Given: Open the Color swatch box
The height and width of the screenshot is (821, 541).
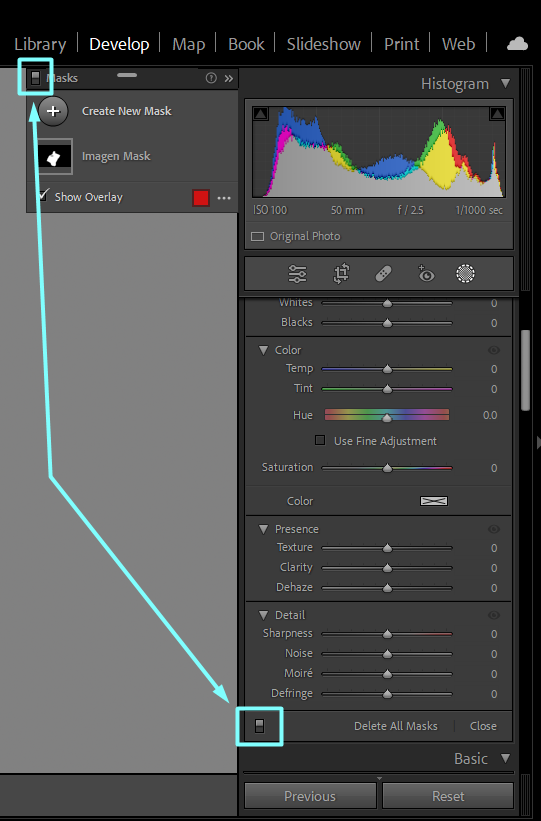Looking at the screenshot, I should pyautogui.click(x=434, y=501).
